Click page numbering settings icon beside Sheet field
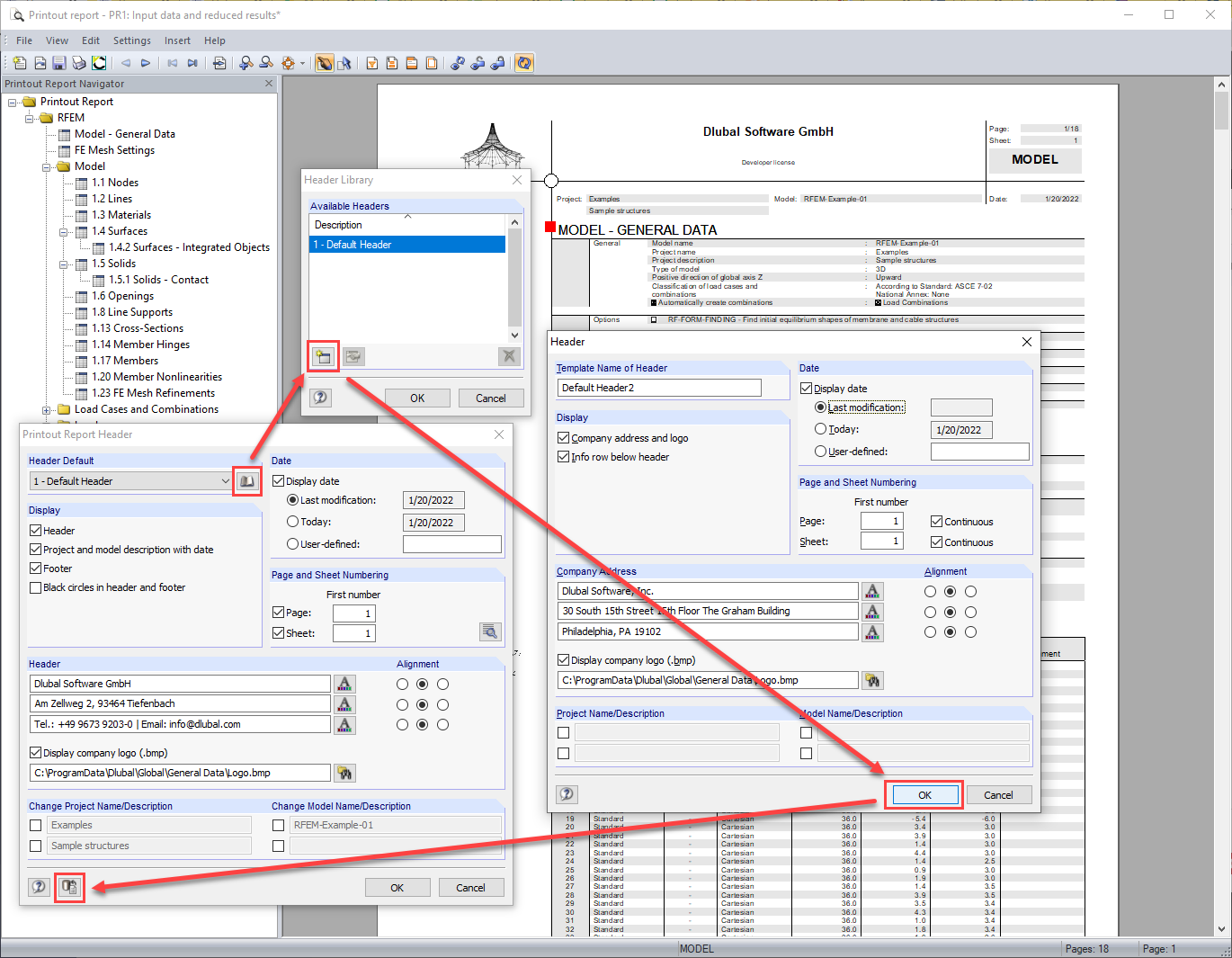This screenshot has width=1232, height=958. (490, 631)
